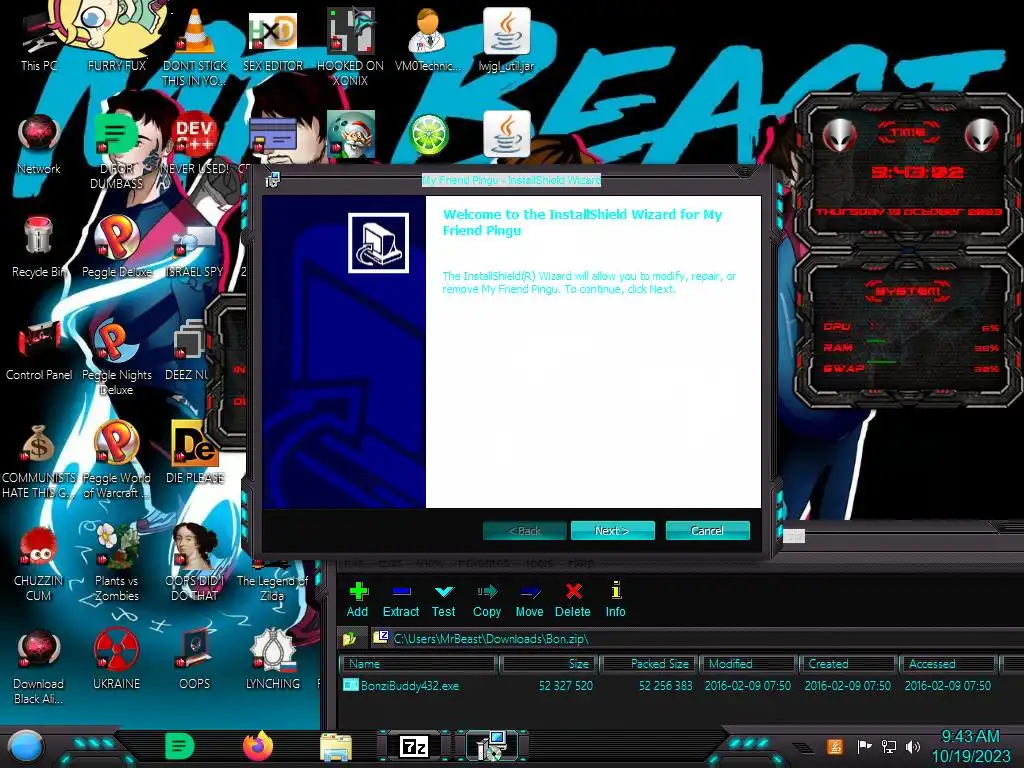Sort by the Size column header
Viewport: 1024px width, 768px height.
pos(549,664)
